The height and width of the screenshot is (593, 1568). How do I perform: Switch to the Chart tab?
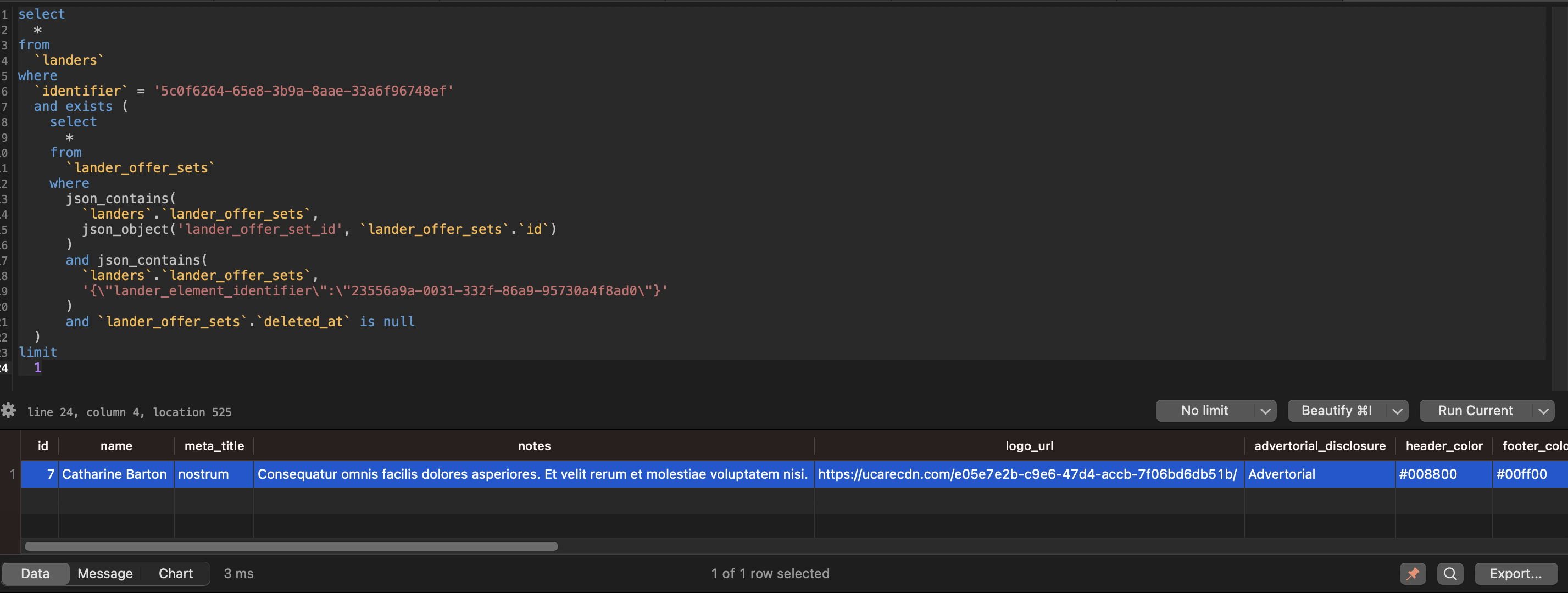pyautogui.click(x=175, y=573)
